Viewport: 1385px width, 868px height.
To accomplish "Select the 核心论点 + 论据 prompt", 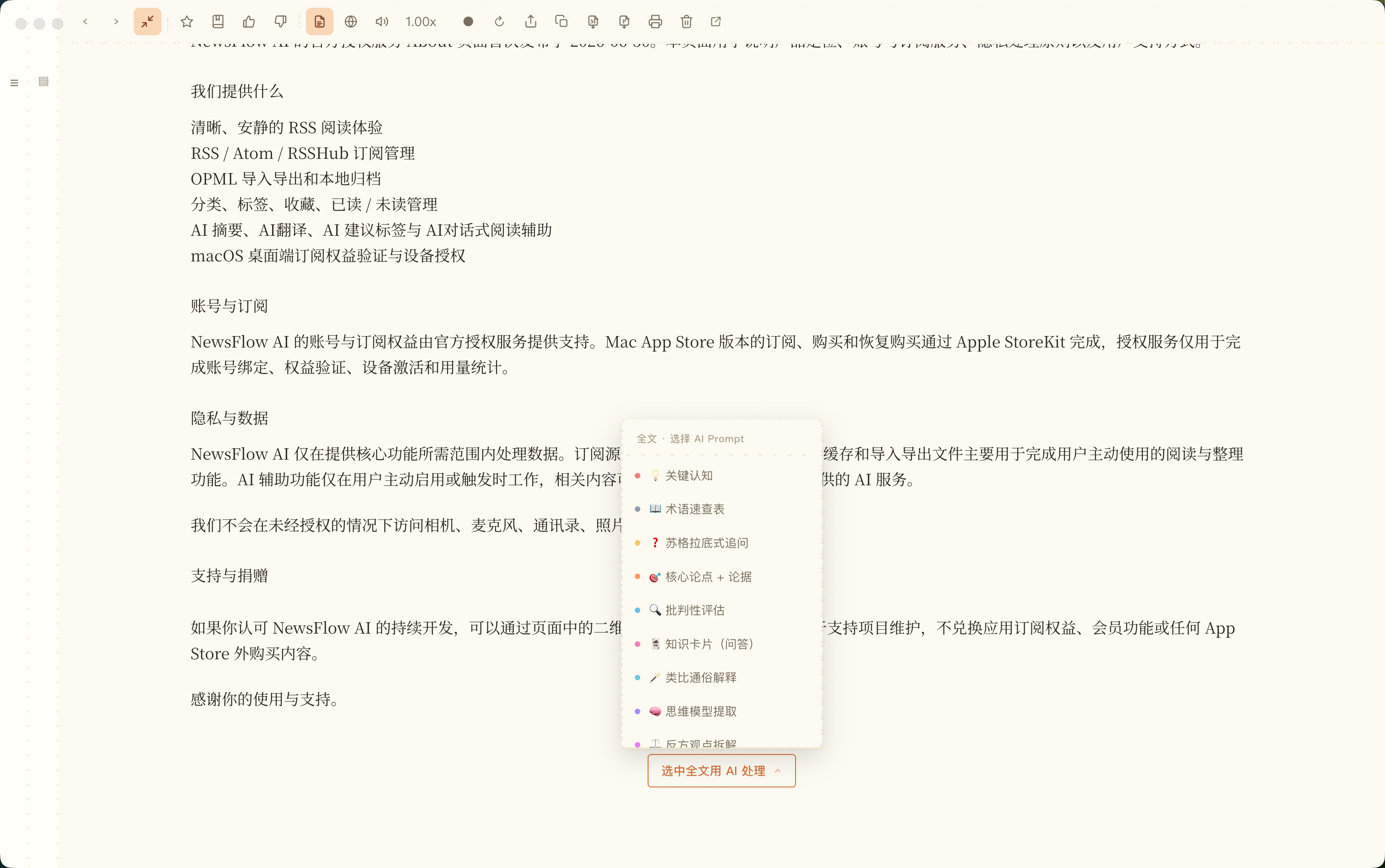I will pyautogui.click(x=722, y=577).
